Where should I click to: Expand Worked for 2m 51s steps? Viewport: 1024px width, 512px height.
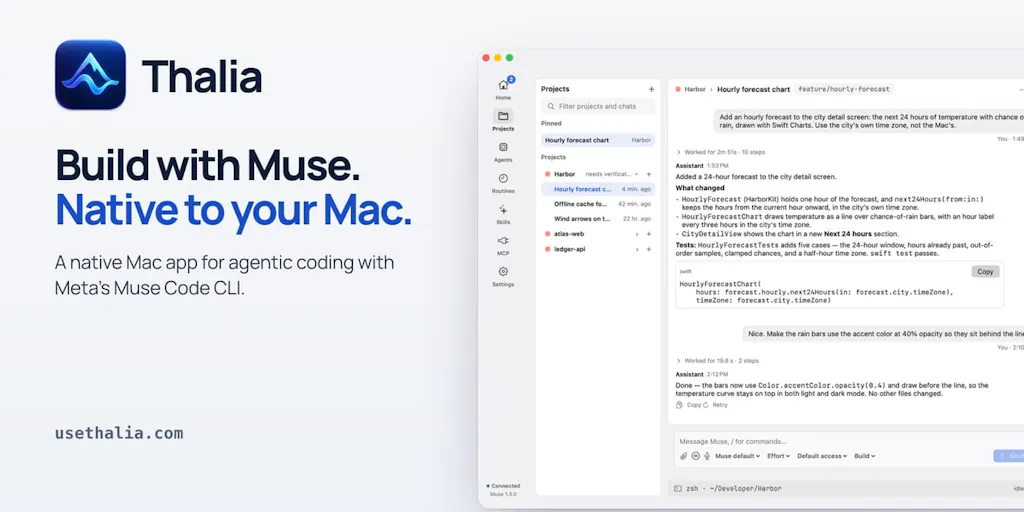tap(720, 152)
